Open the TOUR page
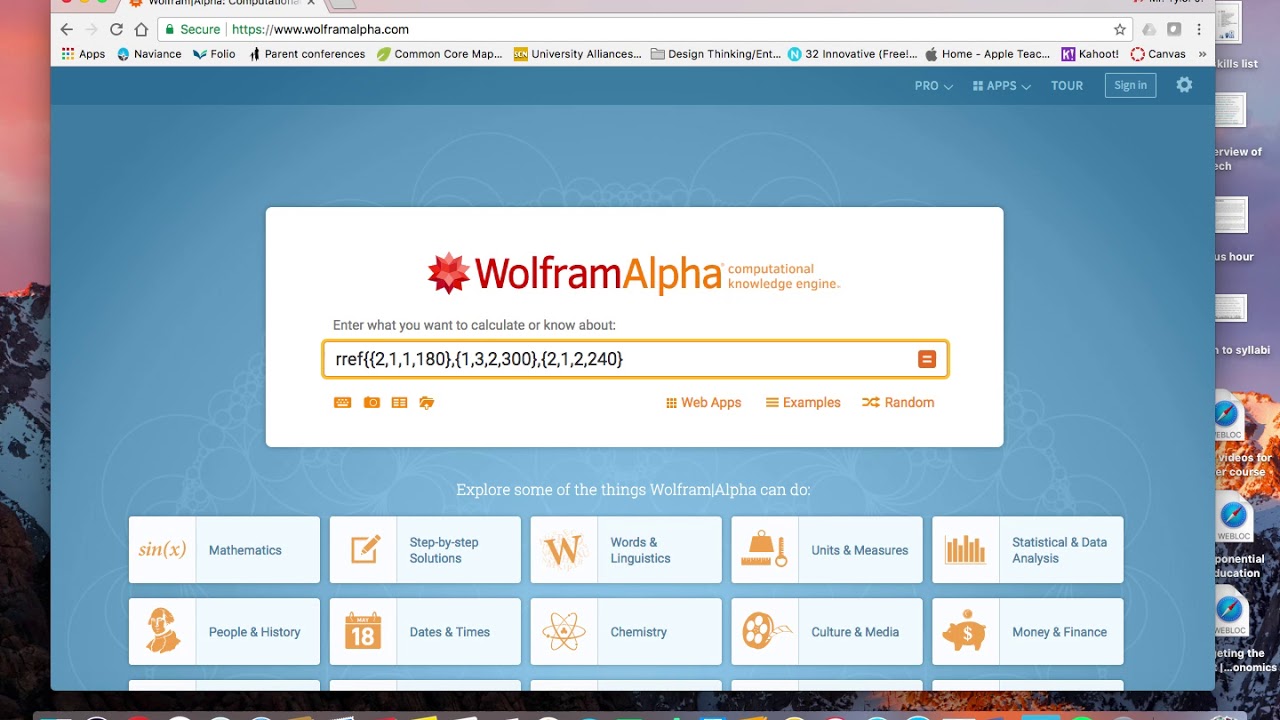The height and width of the screenshot is (720, 1280). [1067, 86]
